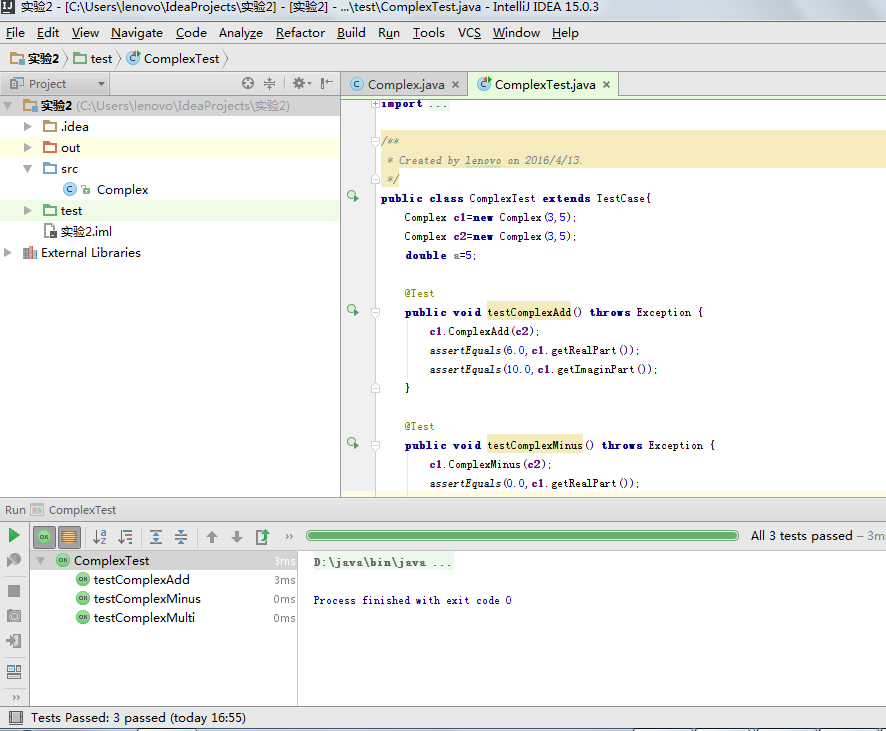Hide the Project tool window
Viewport: 886px width, 731px height.
[x=327, y=84]
